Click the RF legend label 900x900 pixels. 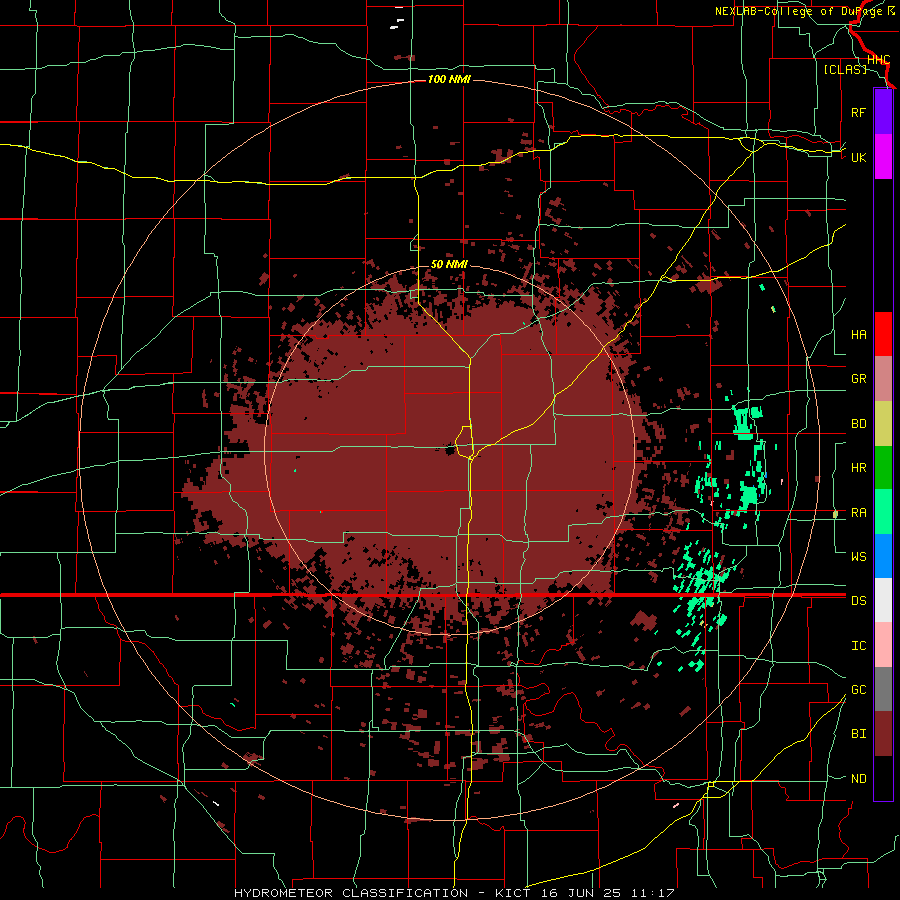(x=858, y=112)
